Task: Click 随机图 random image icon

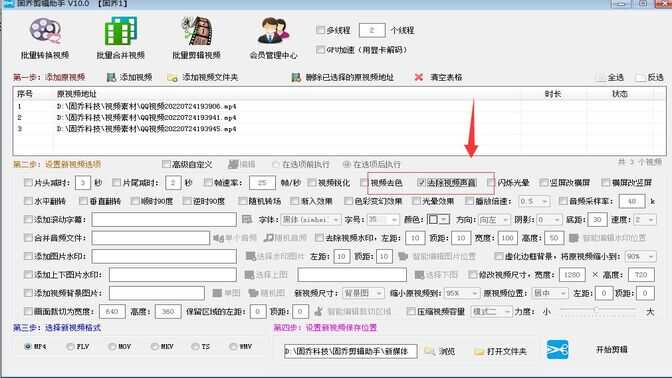Action: coord(253,293)
